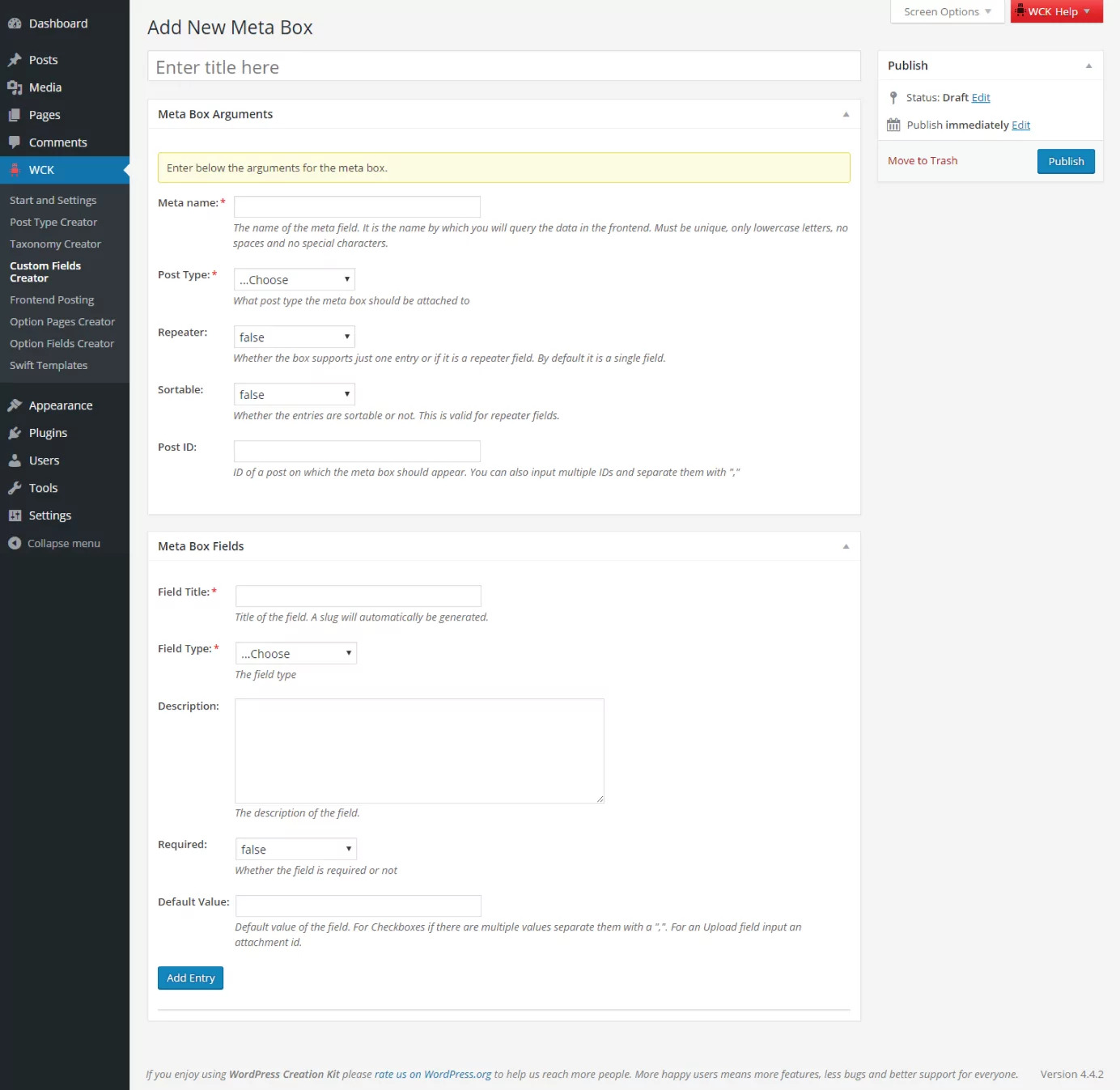The width and height of the screenshot is (1120, 1090).
Task: Open the Taxonomy Creator submenu item
Action: click(55, 244)
